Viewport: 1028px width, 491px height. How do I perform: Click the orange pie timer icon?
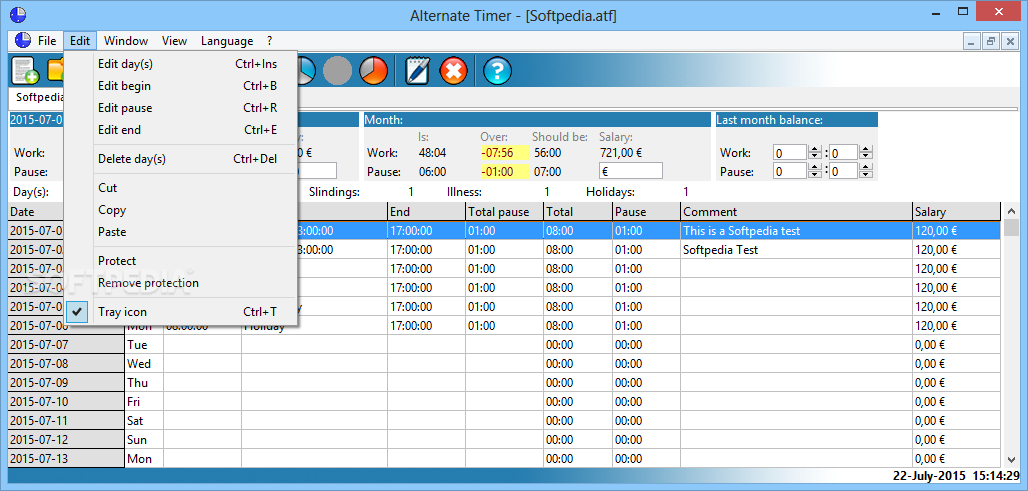[373, 70]
